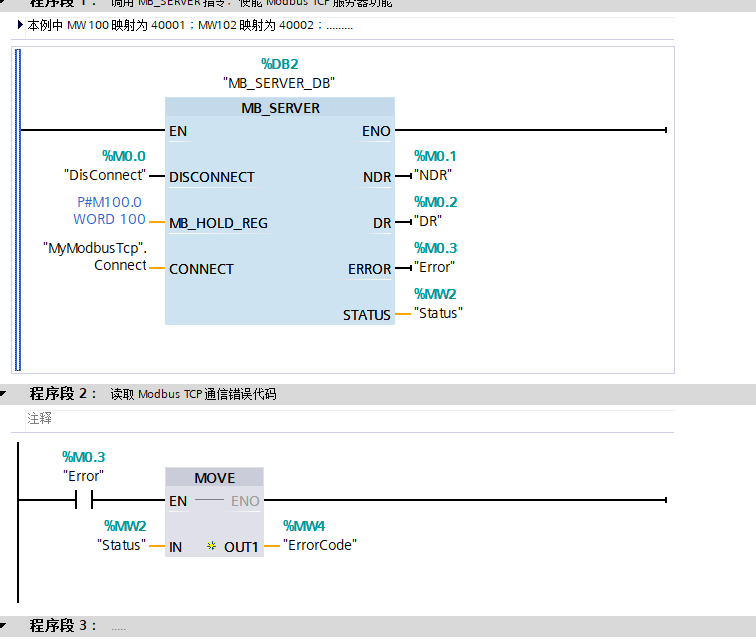Click the ERROR output pin label
Image resolution: width=756 pixels, height=639 pixels.
(x=369, y=269)
